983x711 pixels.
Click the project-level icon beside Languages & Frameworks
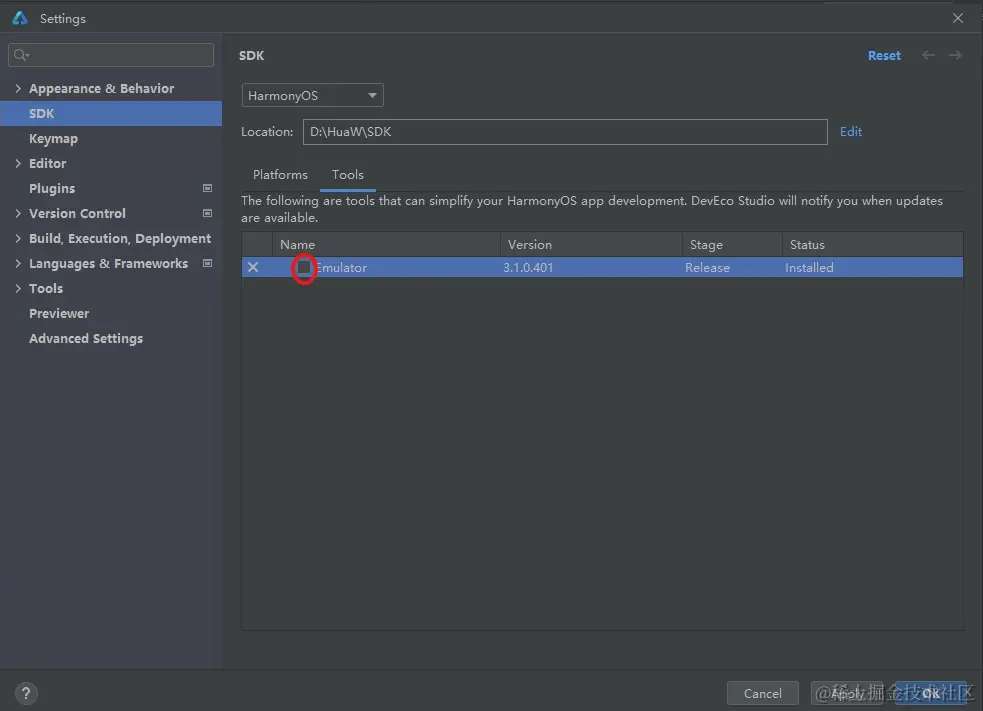point(208,263)
